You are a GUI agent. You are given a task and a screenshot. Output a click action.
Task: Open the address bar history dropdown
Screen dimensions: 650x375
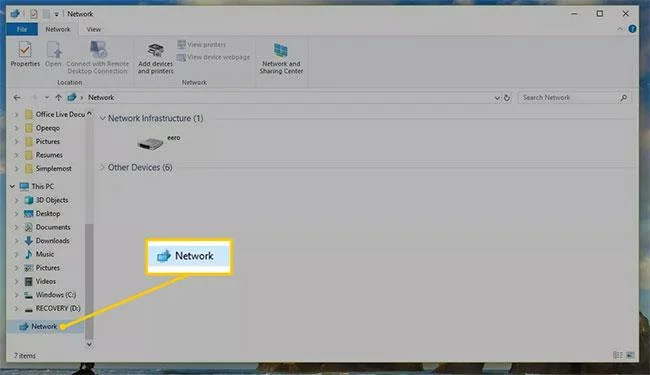pos(497,98)
